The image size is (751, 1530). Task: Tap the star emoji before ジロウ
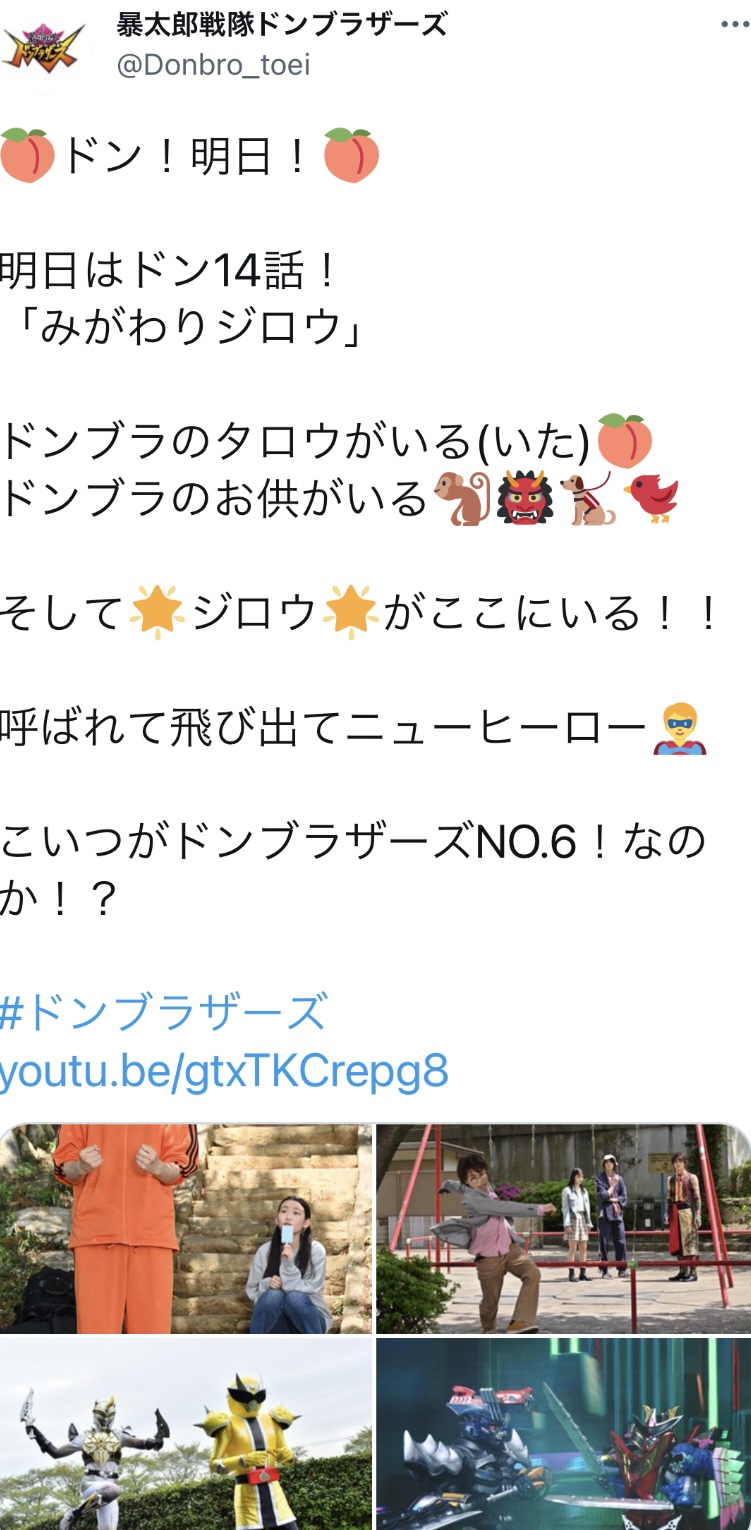158,613
